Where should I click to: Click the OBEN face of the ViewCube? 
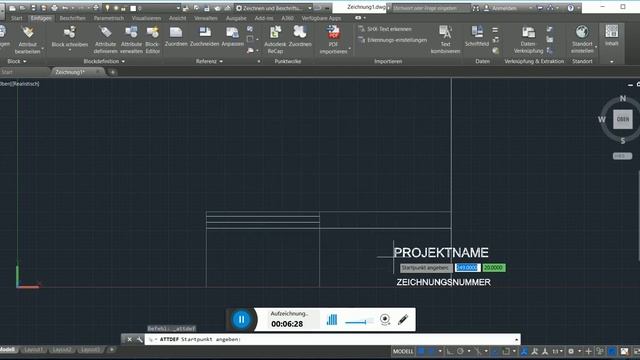[x=623, y=119]
